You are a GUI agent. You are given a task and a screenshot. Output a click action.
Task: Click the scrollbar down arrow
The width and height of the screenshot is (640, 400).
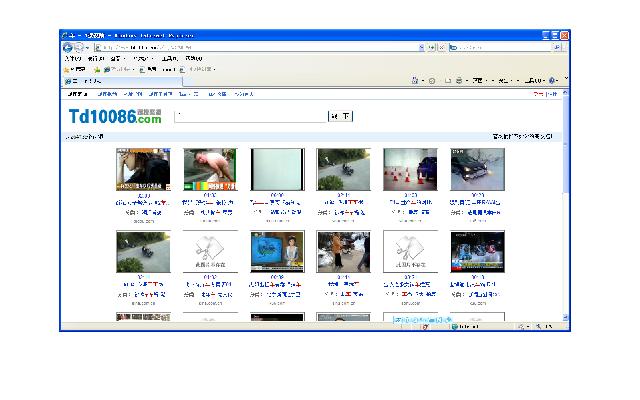(565, 317)
